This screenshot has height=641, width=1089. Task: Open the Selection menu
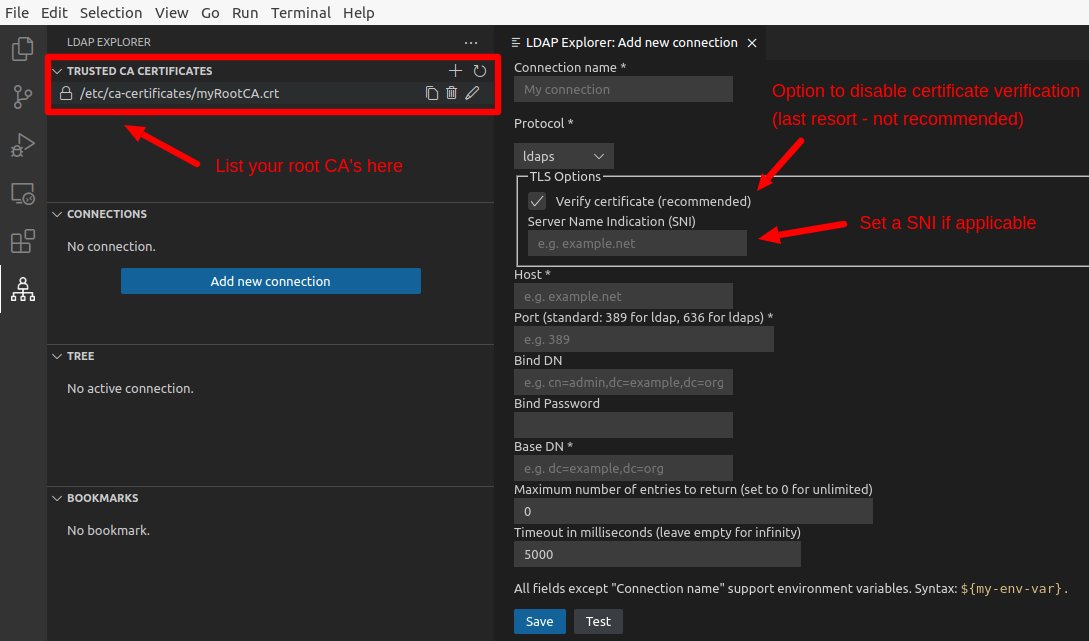coord(111,13)
